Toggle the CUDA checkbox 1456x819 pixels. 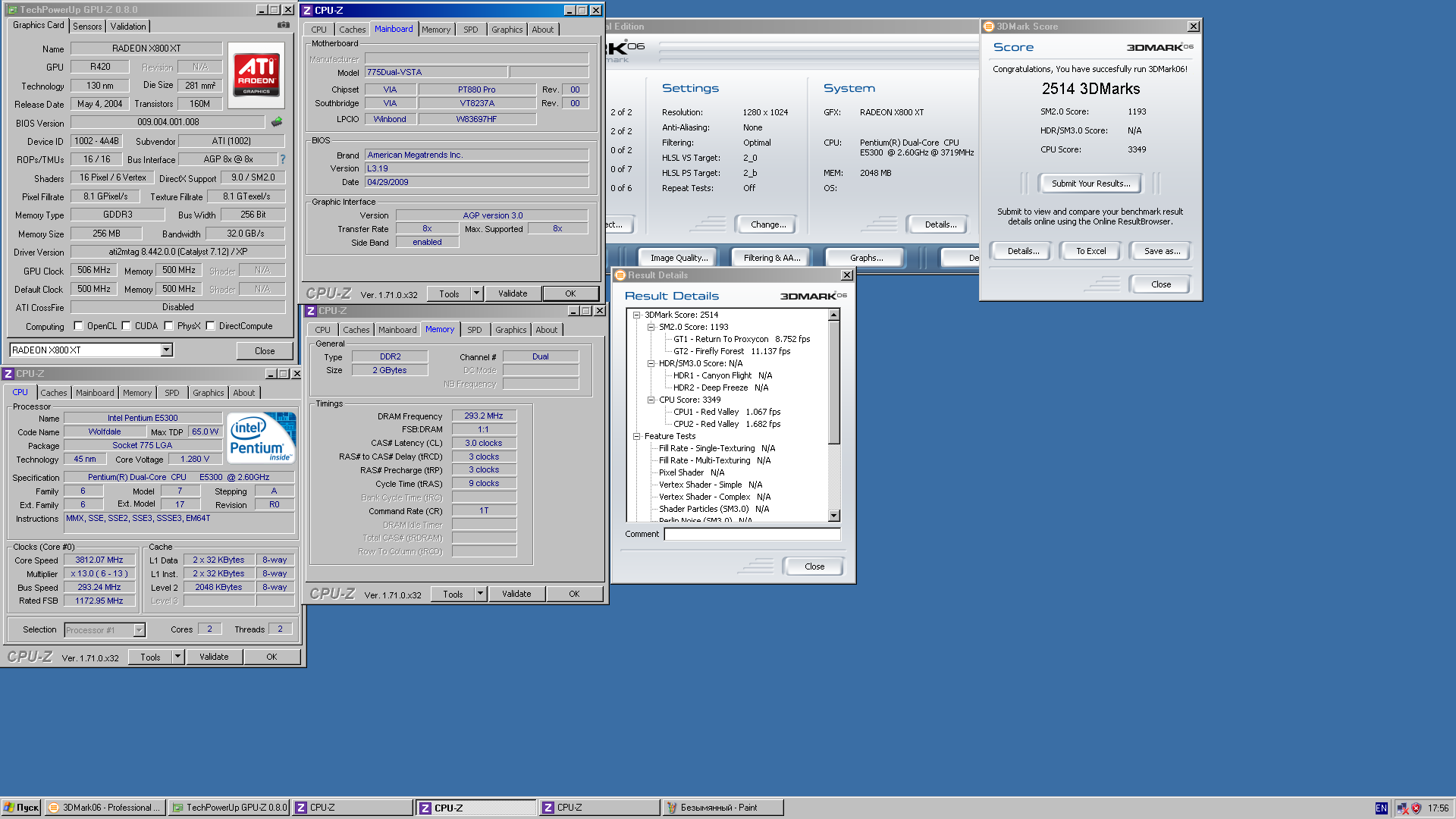coord(126,326)
